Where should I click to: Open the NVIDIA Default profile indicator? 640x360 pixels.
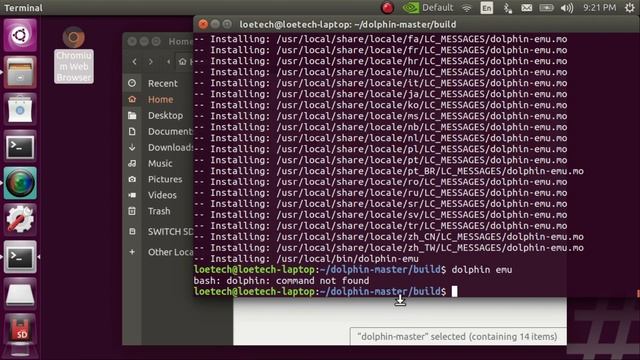pos(428,7)
